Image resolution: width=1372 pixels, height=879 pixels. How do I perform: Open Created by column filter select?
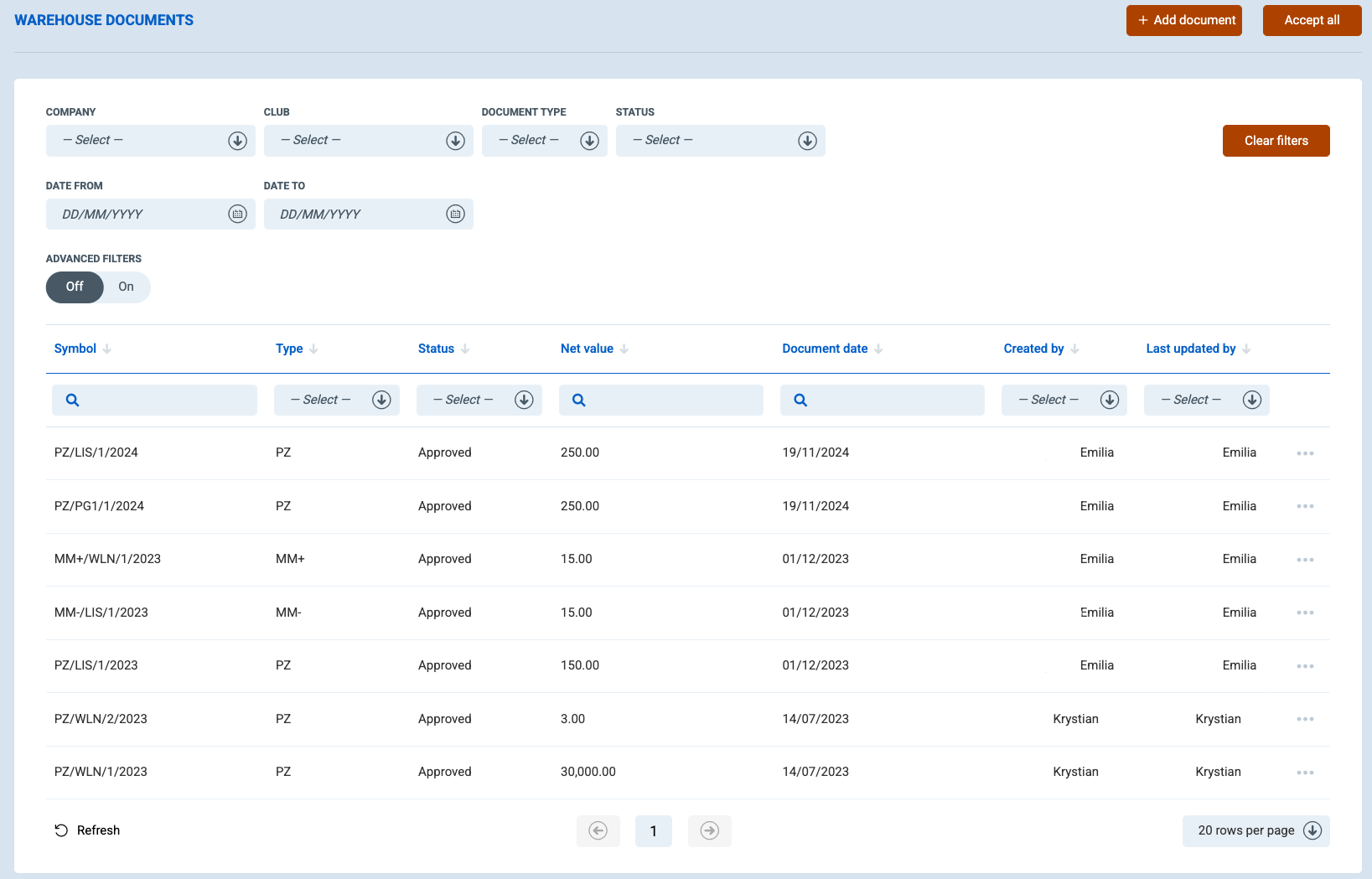1064,401
